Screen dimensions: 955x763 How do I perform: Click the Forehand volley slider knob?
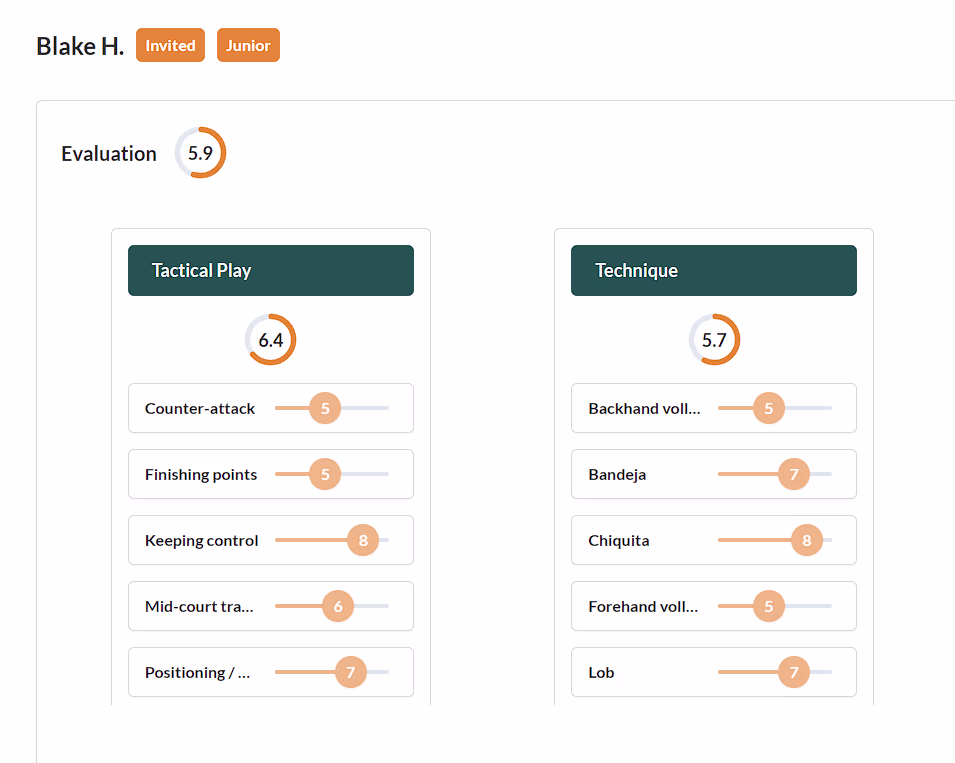click(x=768, y=606)
